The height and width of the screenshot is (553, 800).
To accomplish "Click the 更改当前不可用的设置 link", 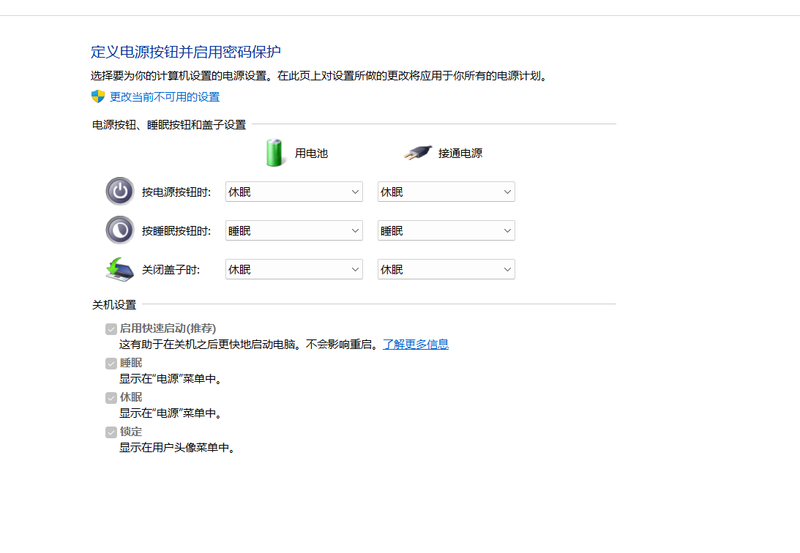I will point(164,97).
